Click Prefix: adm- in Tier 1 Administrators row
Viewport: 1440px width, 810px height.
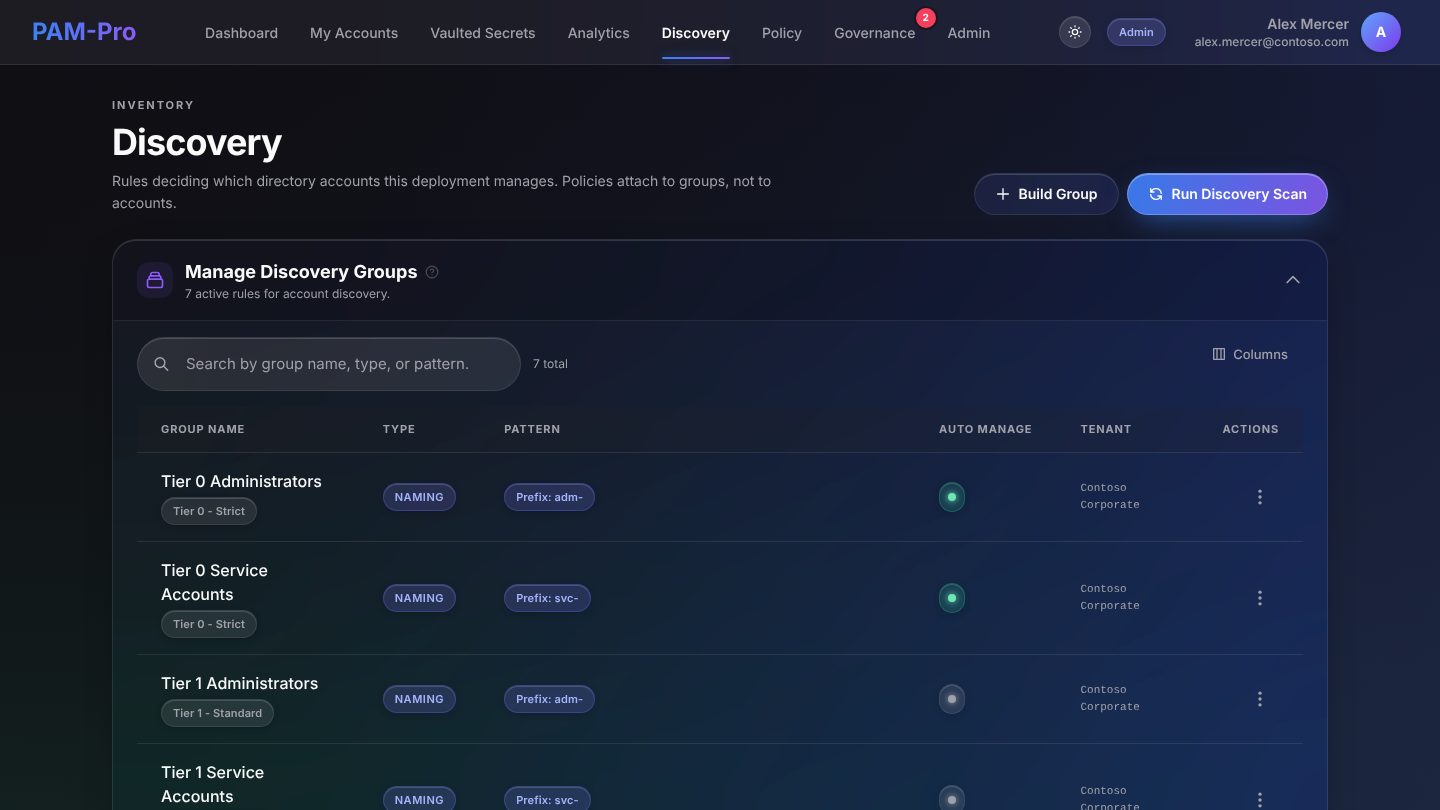point(549,699)
